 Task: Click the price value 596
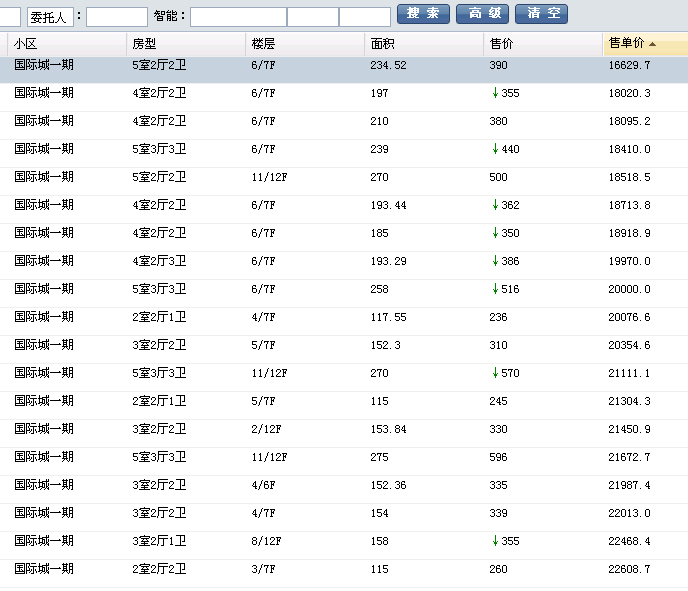coord(498,458)
